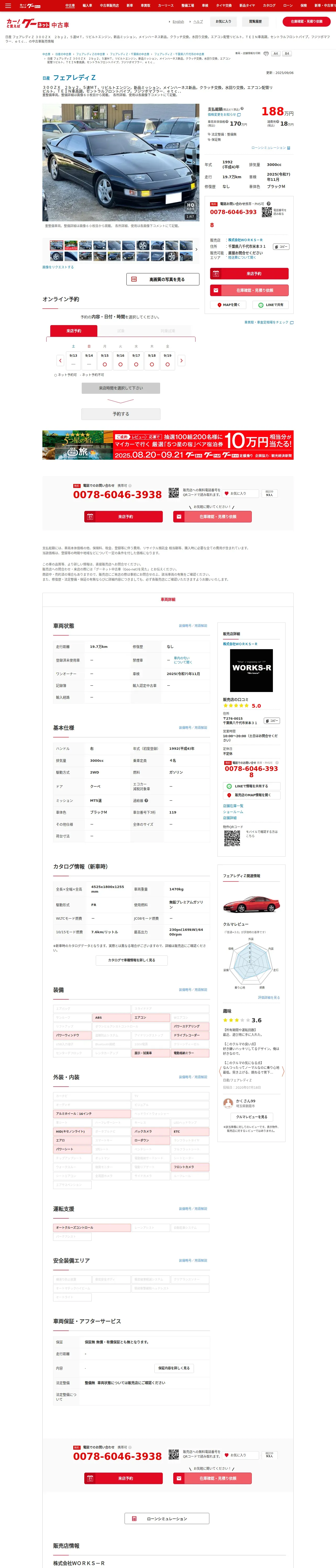The height and width of the screenshot is (1568, 336).
Task: Select the 9/15 available slot circle
Action: pos(105,364)
